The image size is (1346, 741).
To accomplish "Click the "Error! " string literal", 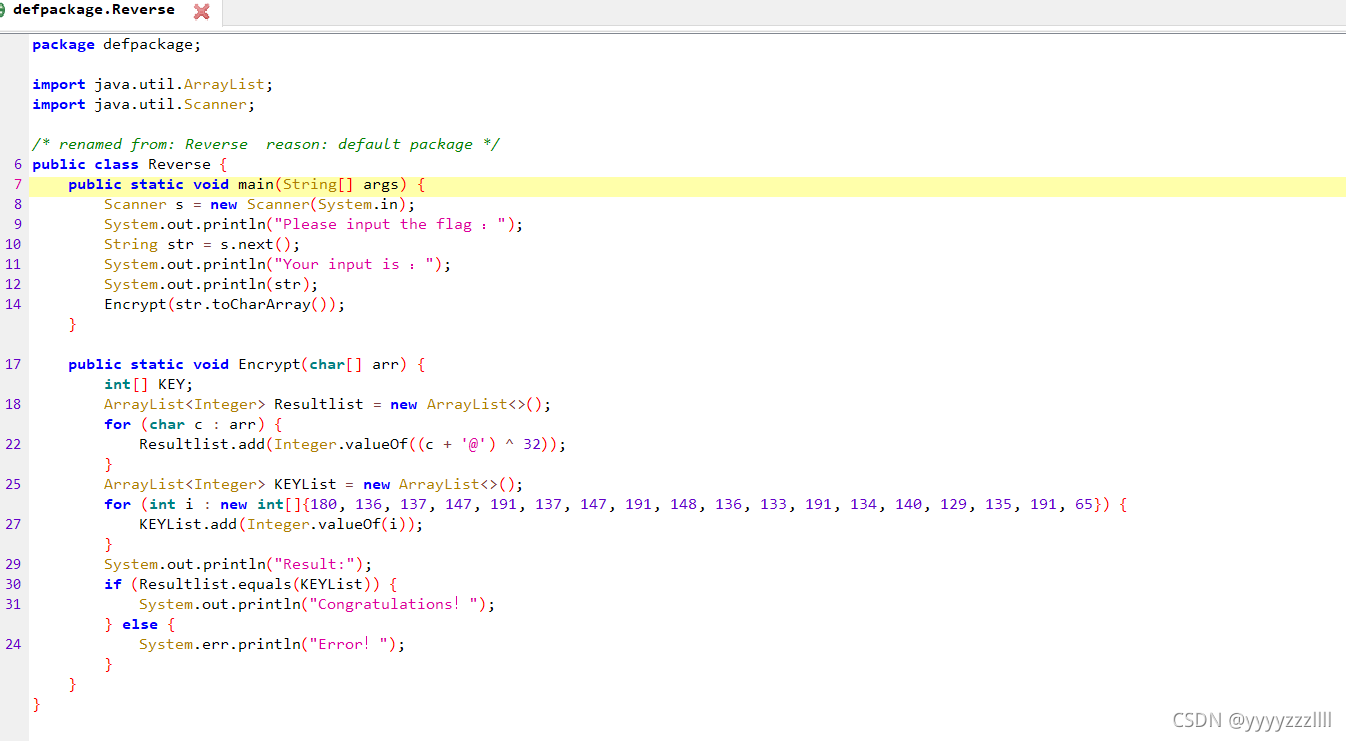I will pos(350,644).
